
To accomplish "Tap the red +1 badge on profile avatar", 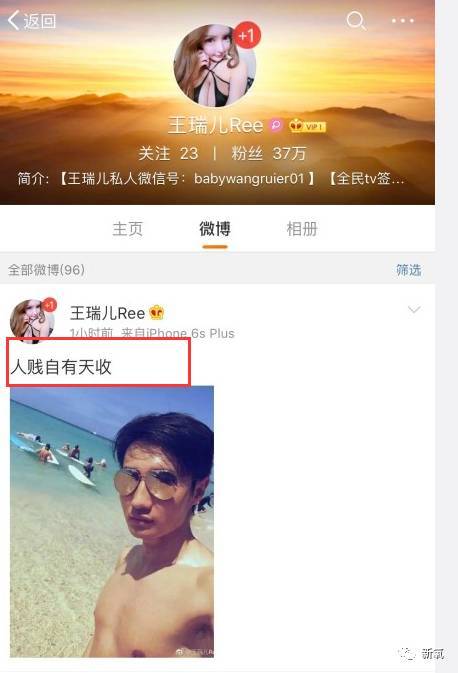I will click(247, 35).
